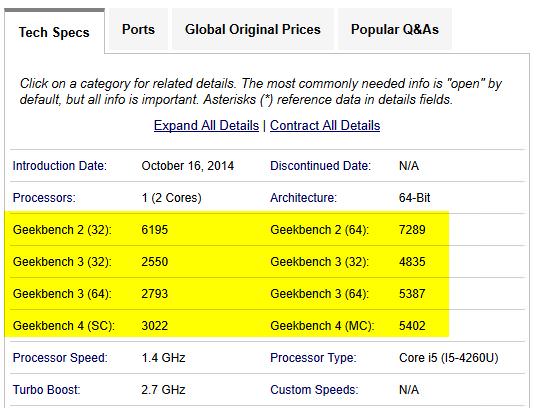Select the 2793 Geekbench score

(x=155, y=294)
